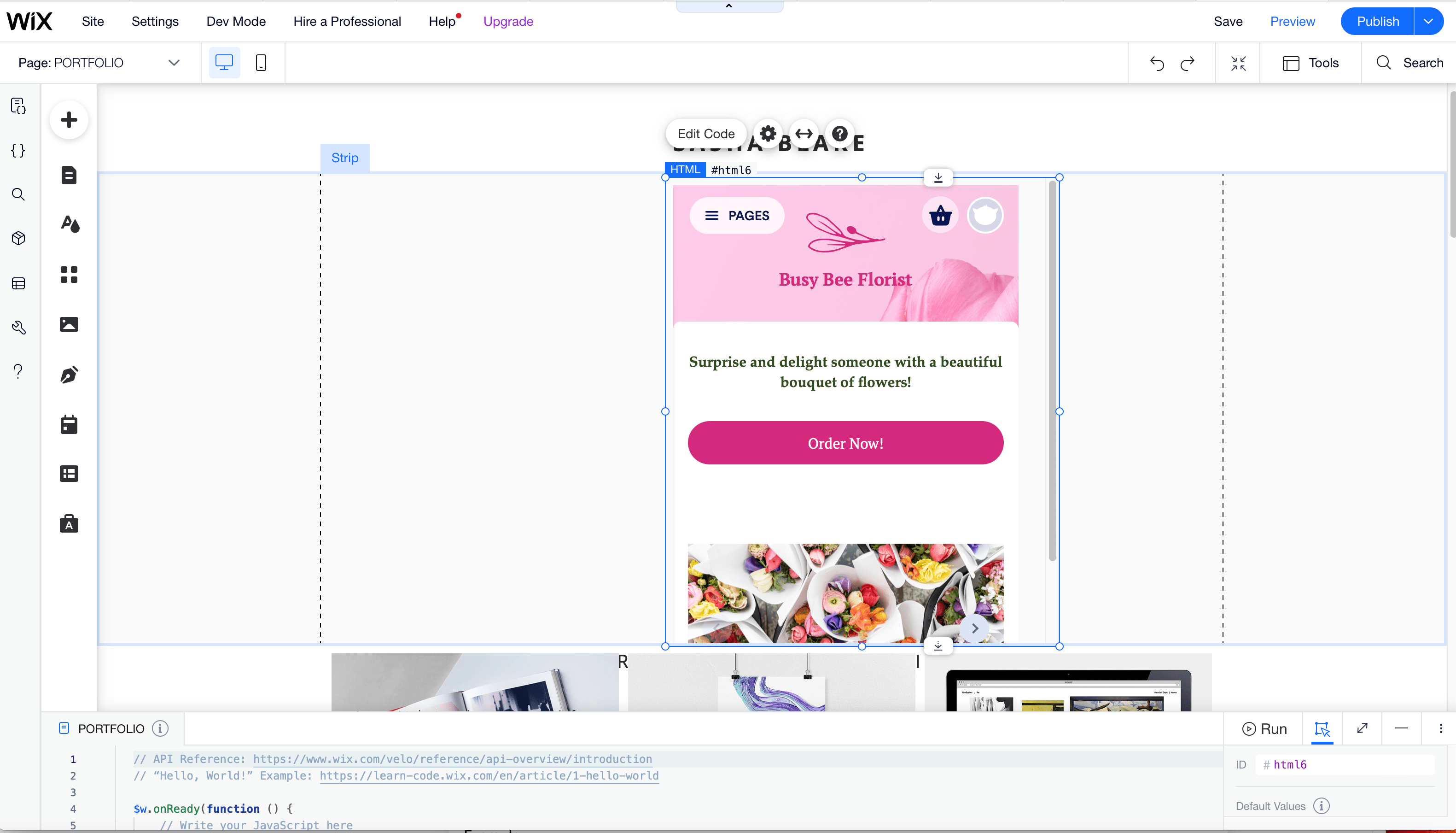Viewport: 1456px width, 833px height.
Task: Open the Dev Mode menu
Action: 236,21
